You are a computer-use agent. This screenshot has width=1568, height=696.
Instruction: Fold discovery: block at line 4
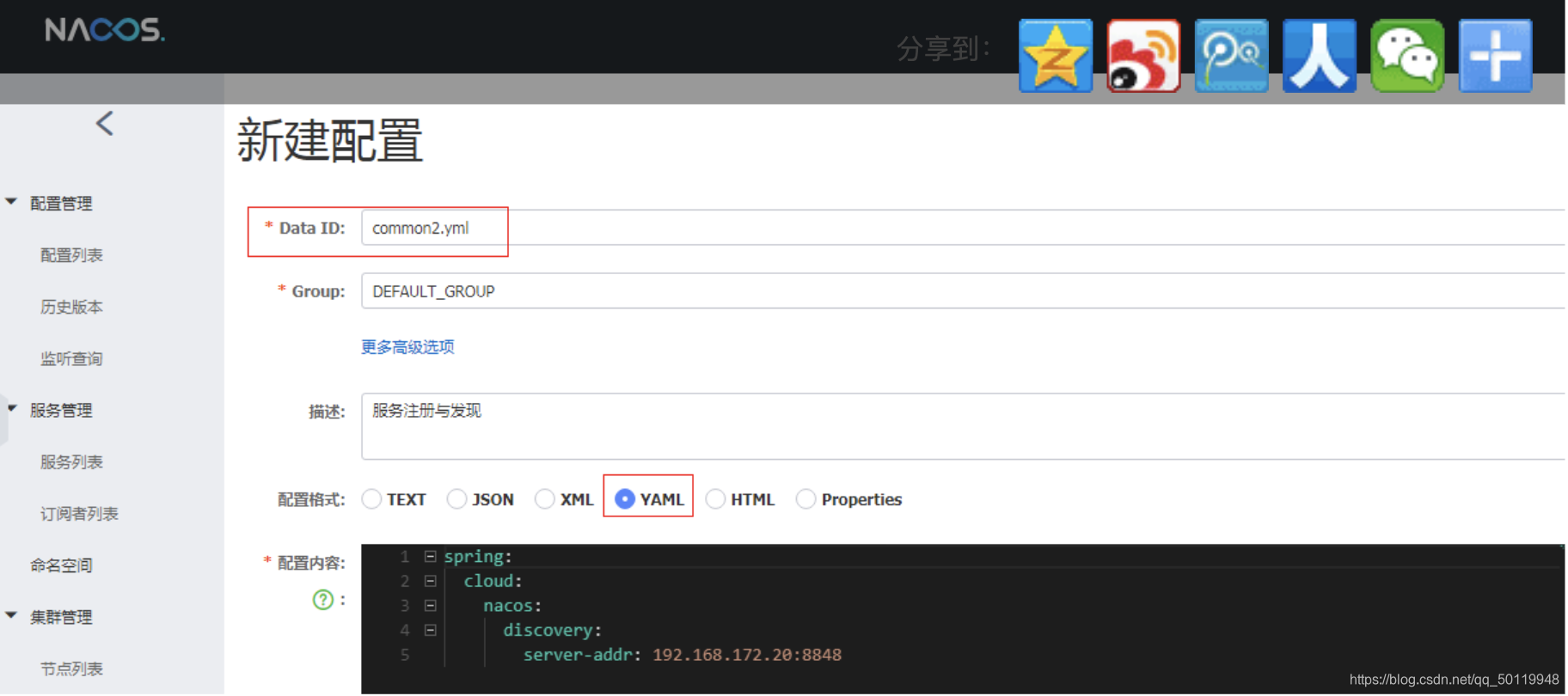pos(431,630)
